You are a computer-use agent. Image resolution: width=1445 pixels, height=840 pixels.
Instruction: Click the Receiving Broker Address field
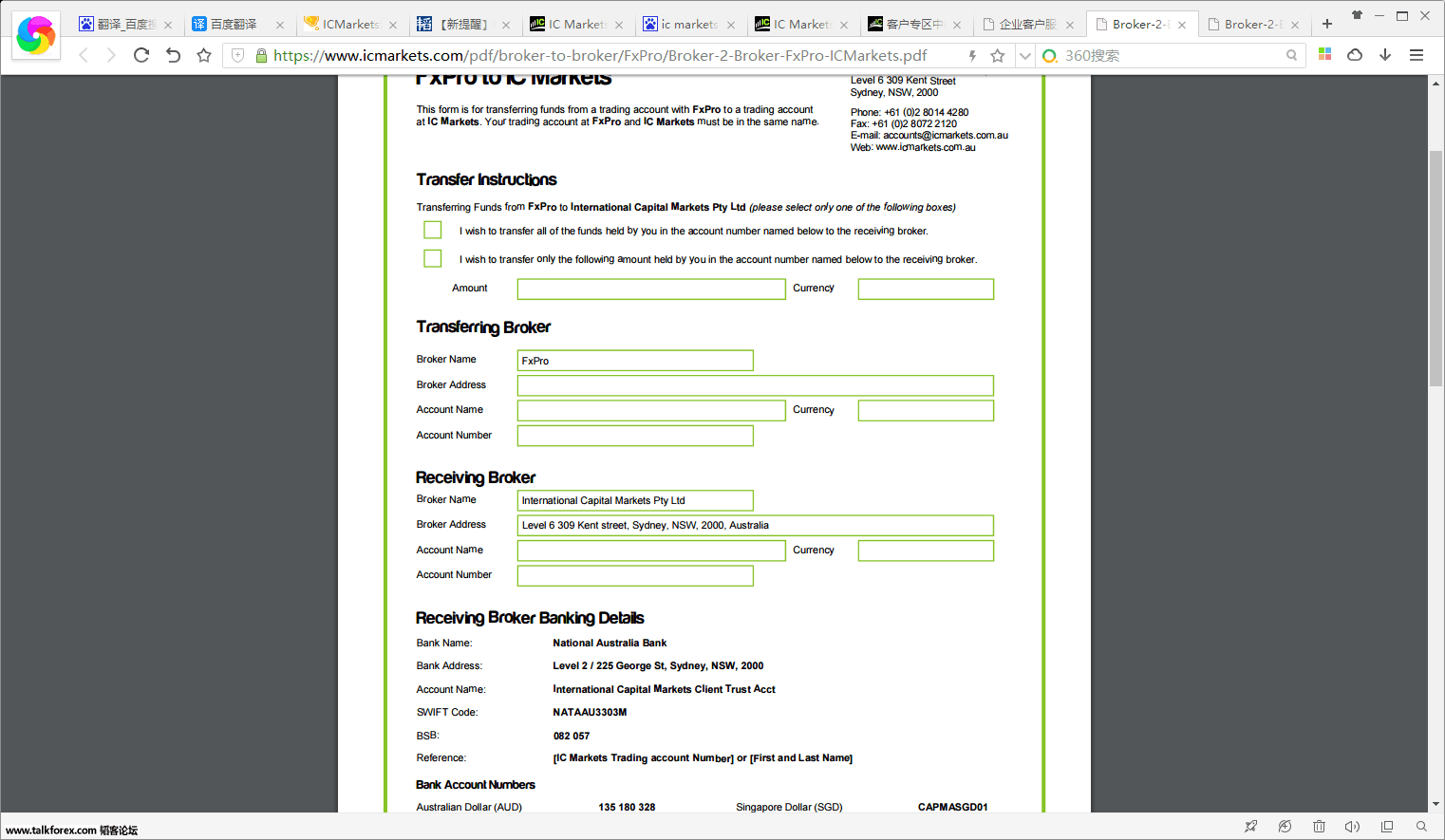pyautogui.click(x=756, y=525)
